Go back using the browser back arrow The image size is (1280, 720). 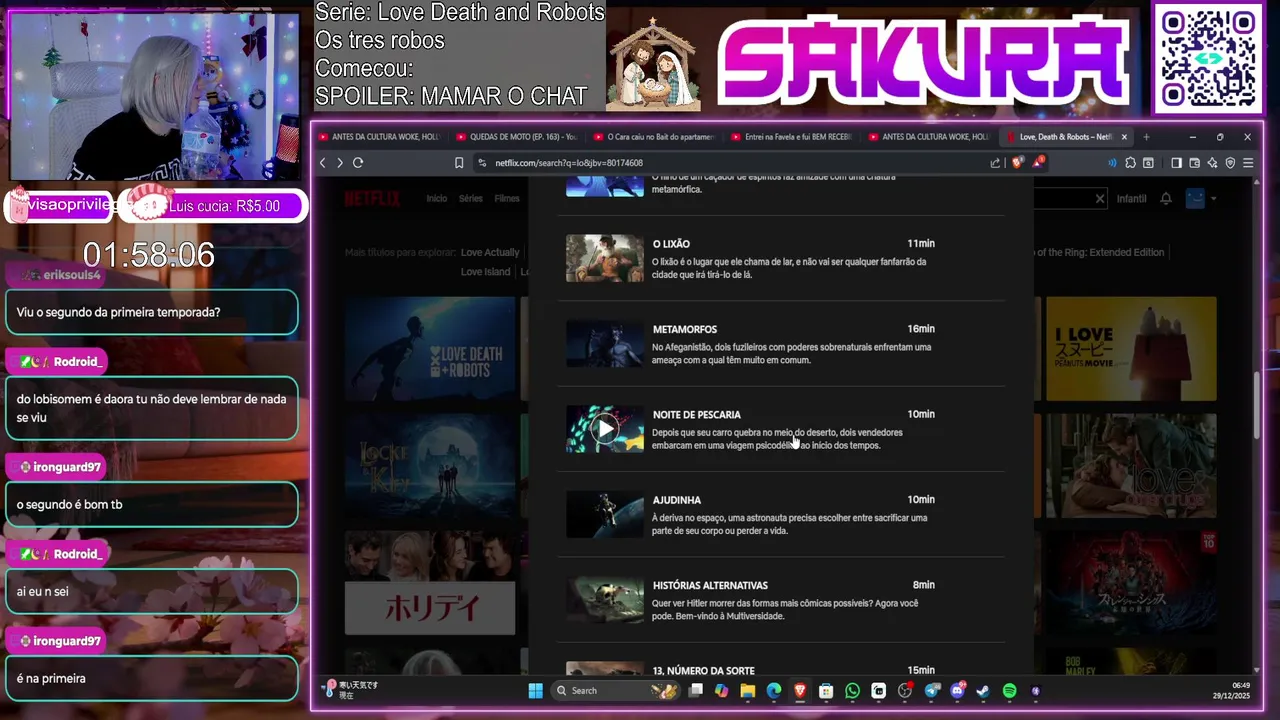pyautogui.click(x=322, y=163)
